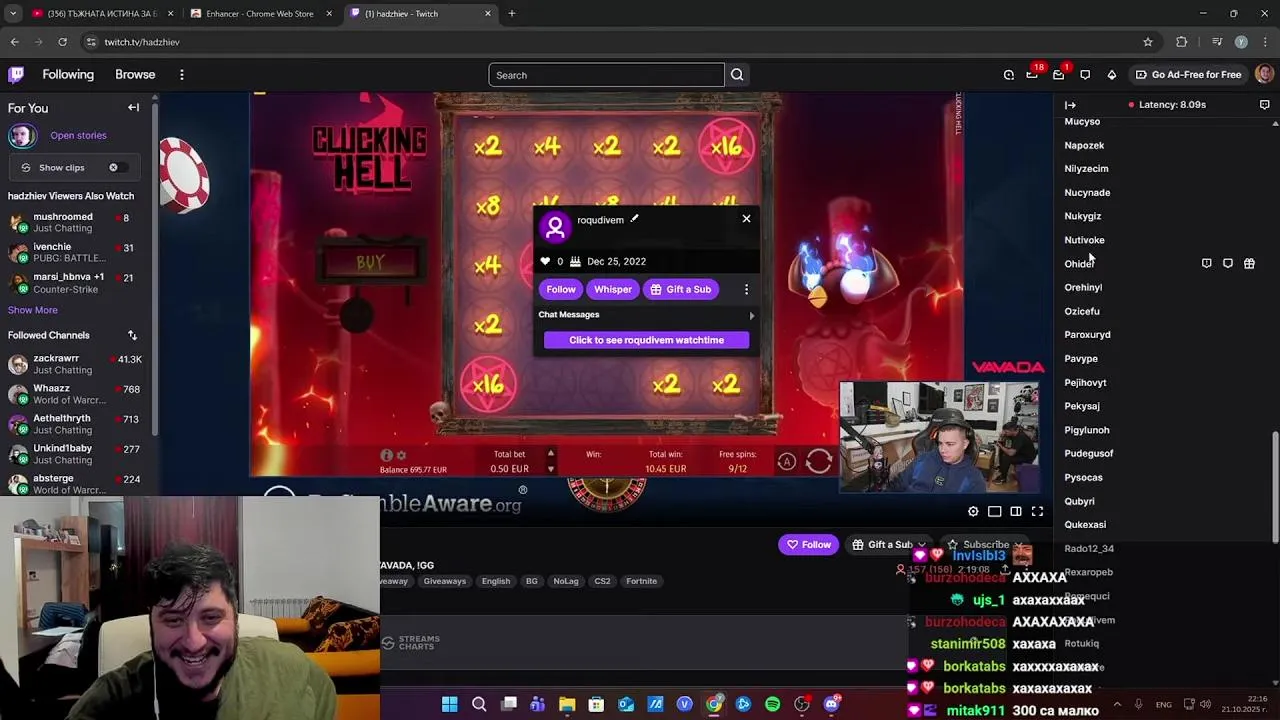Sort the Followed Channels list
This screenshot has width=1280, height=720.
(132, 335)
